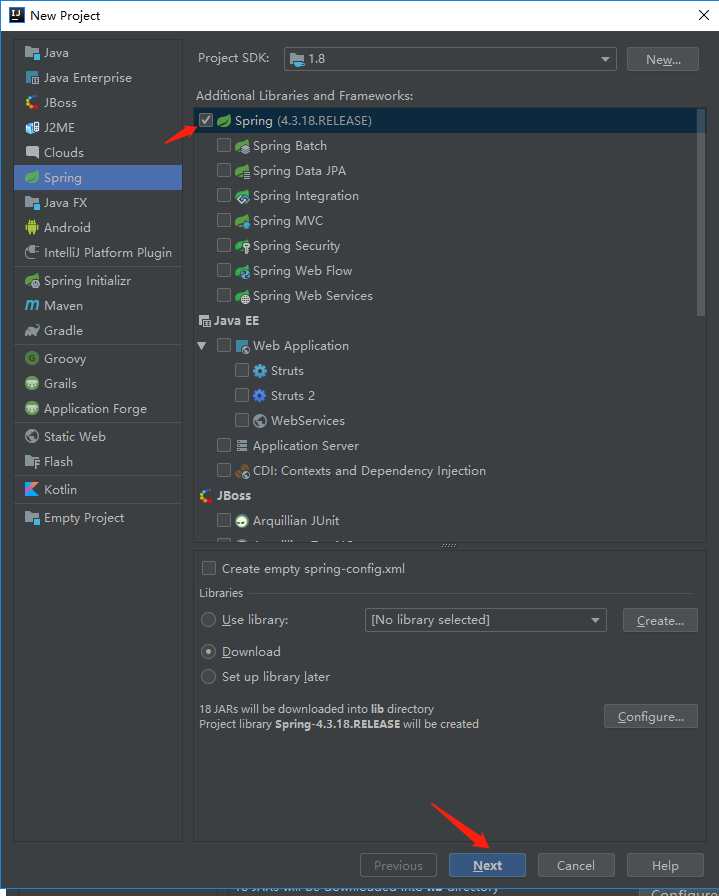Uncheck the Spring (4.3.18.RELEASE) checkbox
This screenshot has width=719, height=896.
pos(206,120)
